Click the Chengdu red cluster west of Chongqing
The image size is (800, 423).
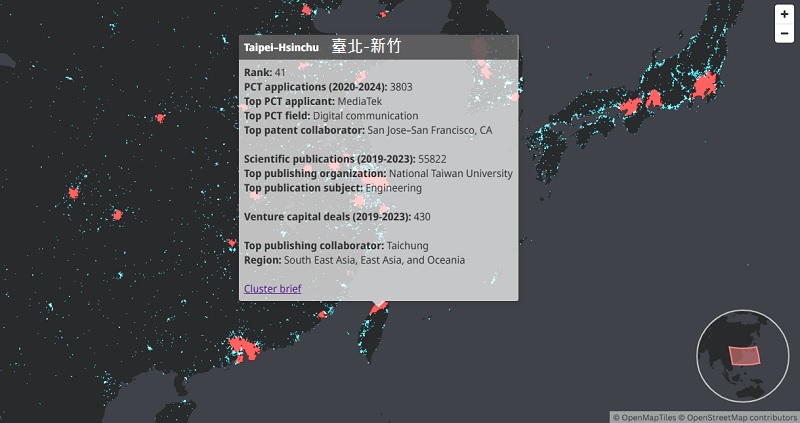pos(73,193)
